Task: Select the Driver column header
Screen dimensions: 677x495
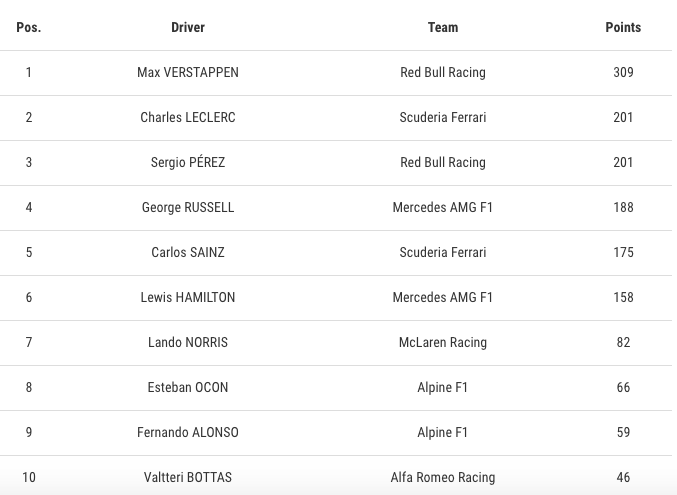Action: pyautogui.click(x=188, y=27)
